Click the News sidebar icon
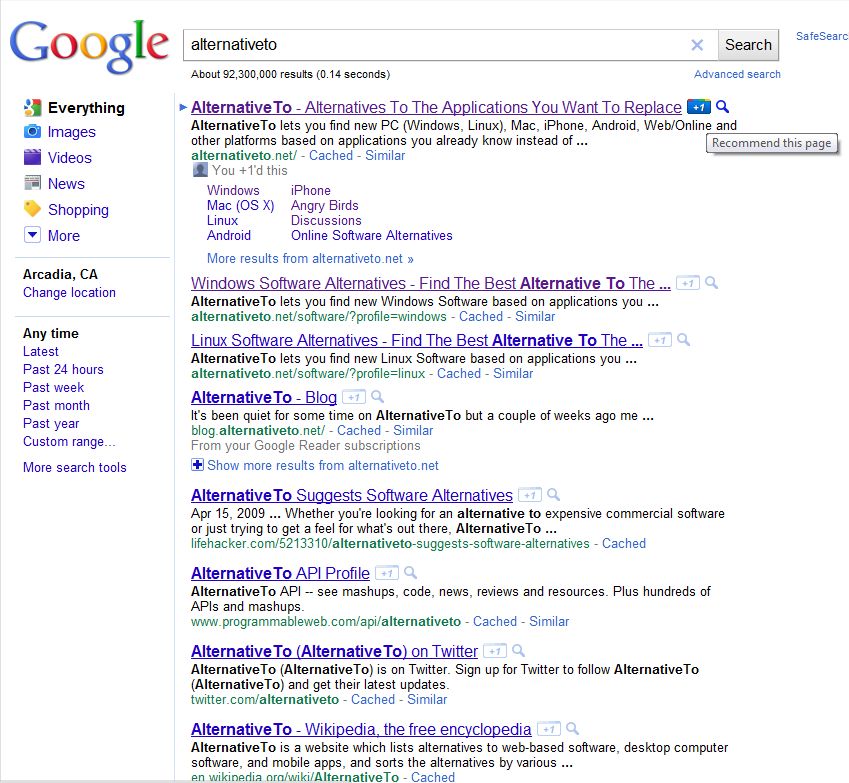Image resolution: width=849 pixels, height=783 pixels. point(33,184)
